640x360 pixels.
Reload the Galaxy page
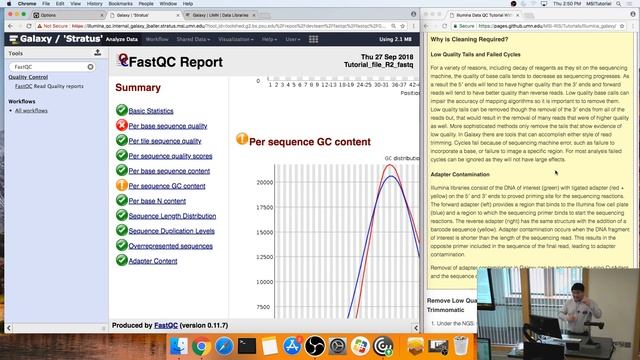pyautogui.click(x=29, y=26)
